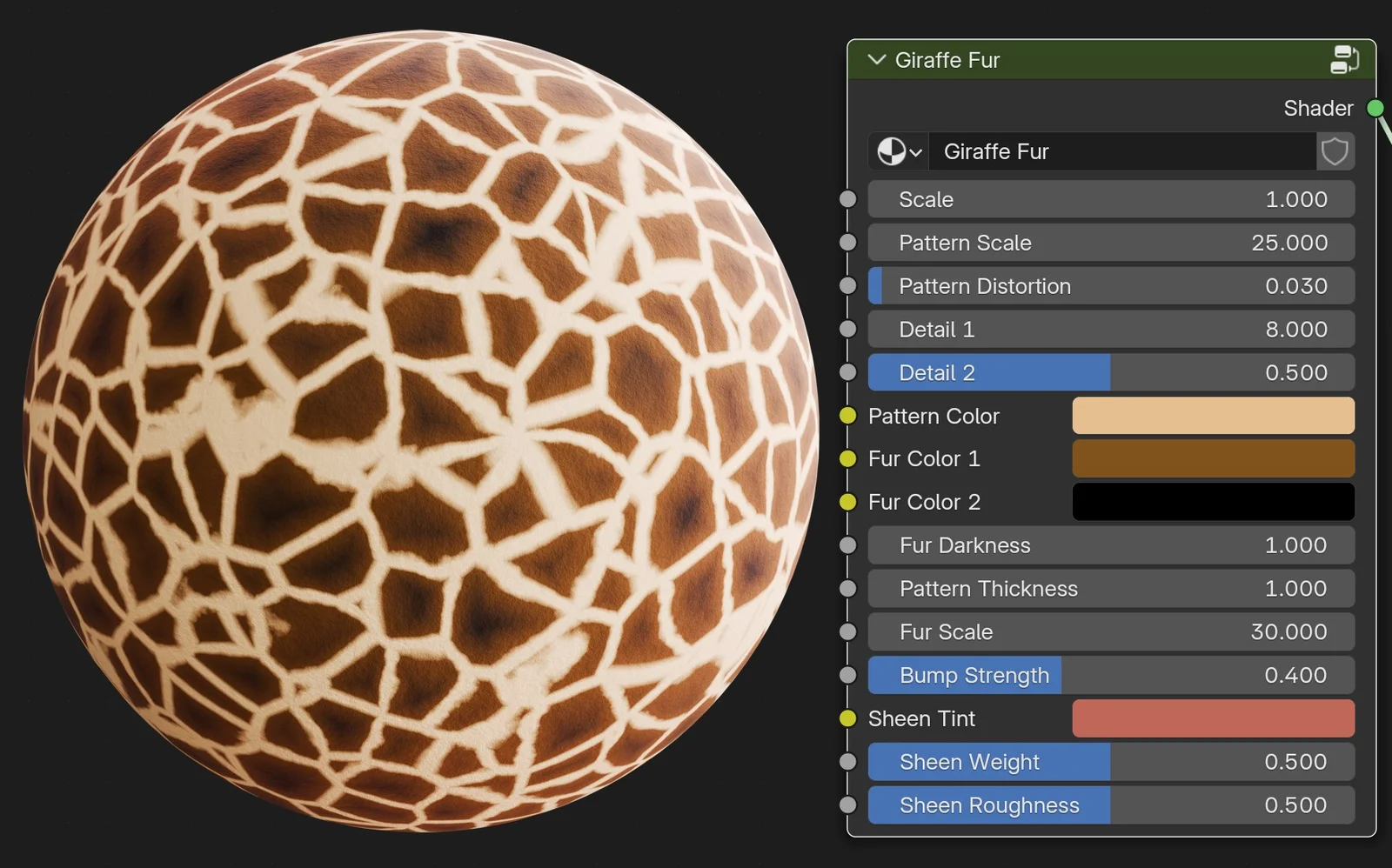Viewport: 1392px width, 868px height.
Task: Open the Pattern Color color picker
Action: click(x=1213, y=416)
